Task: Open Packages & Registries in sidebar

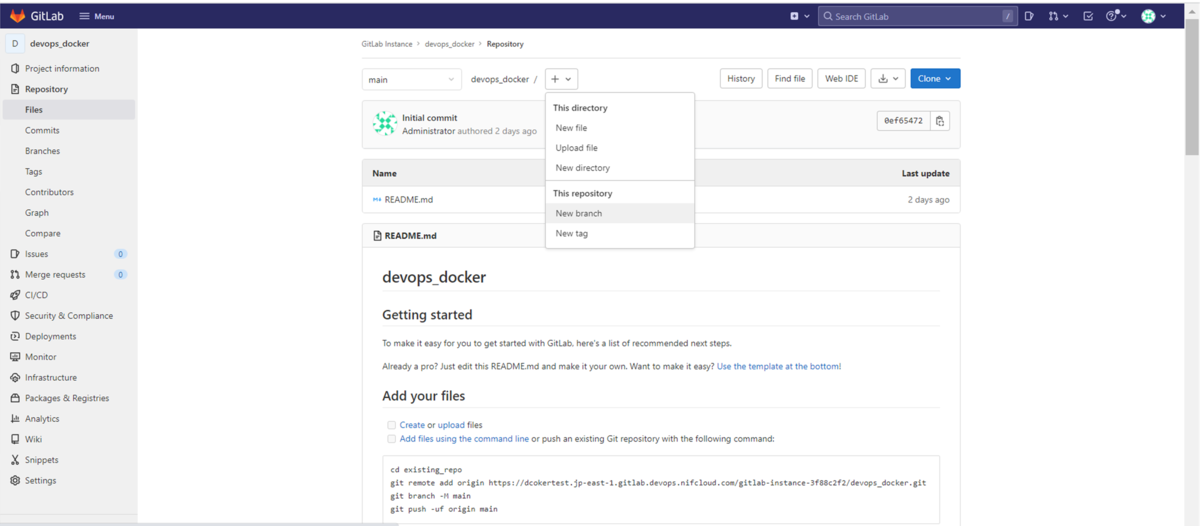Action: click(x=66, y=398)
